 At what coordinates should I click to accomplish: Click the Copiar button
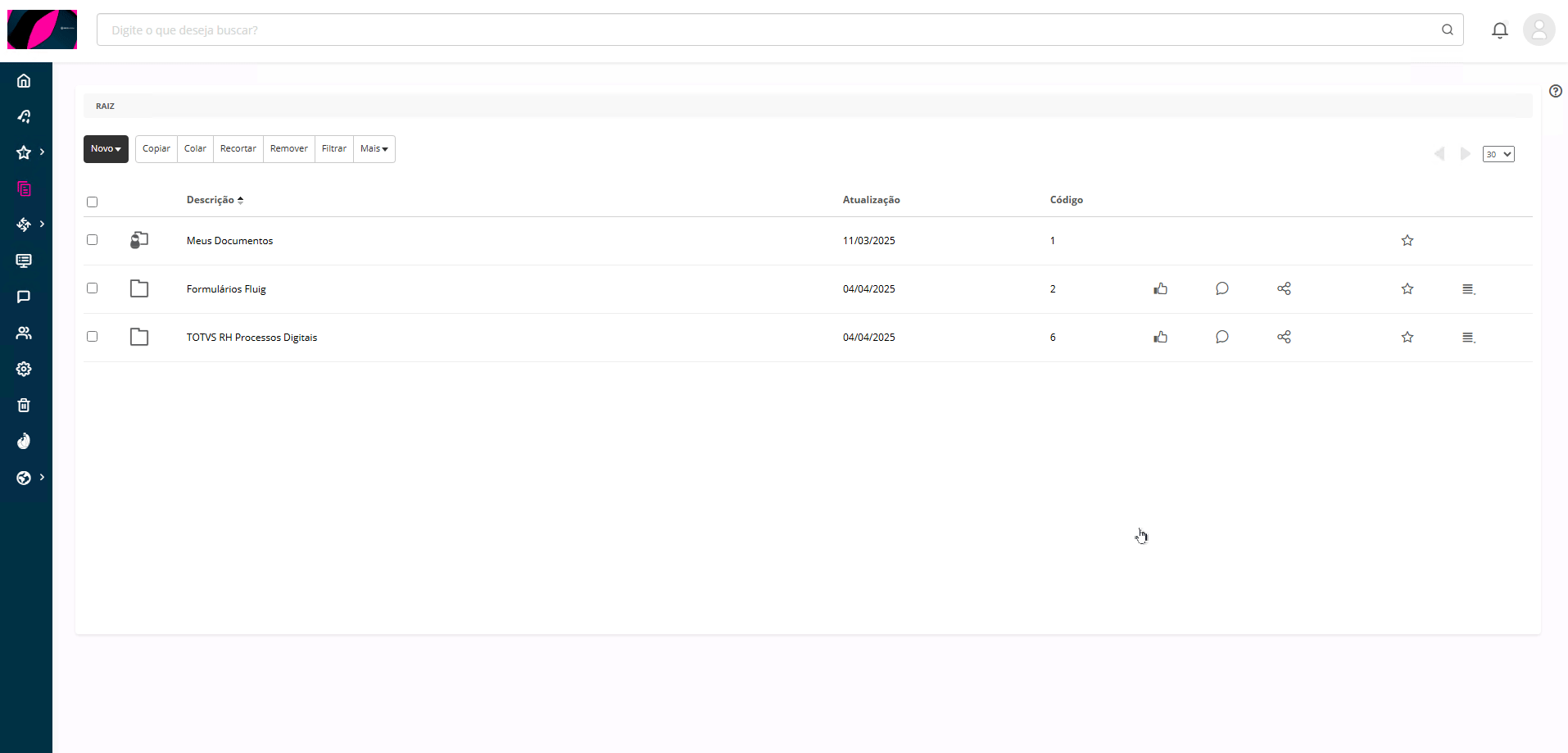[156, 149]
